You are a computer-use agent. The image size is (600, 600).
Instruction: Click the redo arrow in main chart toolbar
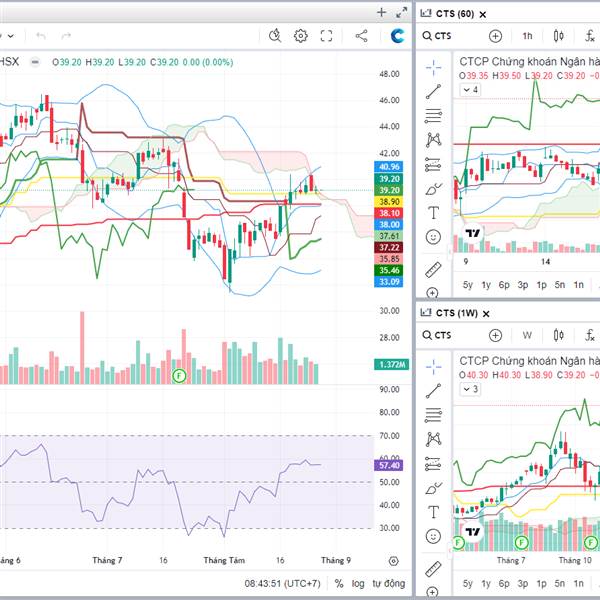coord(66,36)
